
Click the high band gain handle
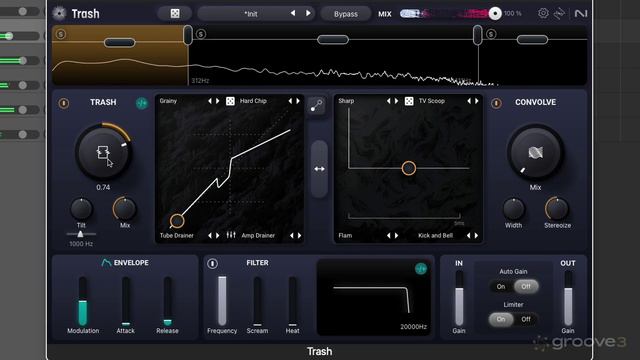pos(532,40)
